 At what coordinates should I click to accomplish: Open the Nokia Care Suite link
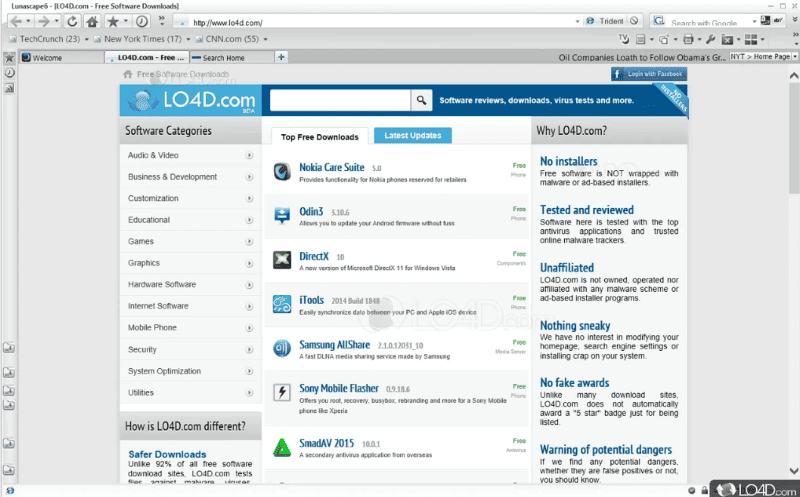(x=332, y=167)
